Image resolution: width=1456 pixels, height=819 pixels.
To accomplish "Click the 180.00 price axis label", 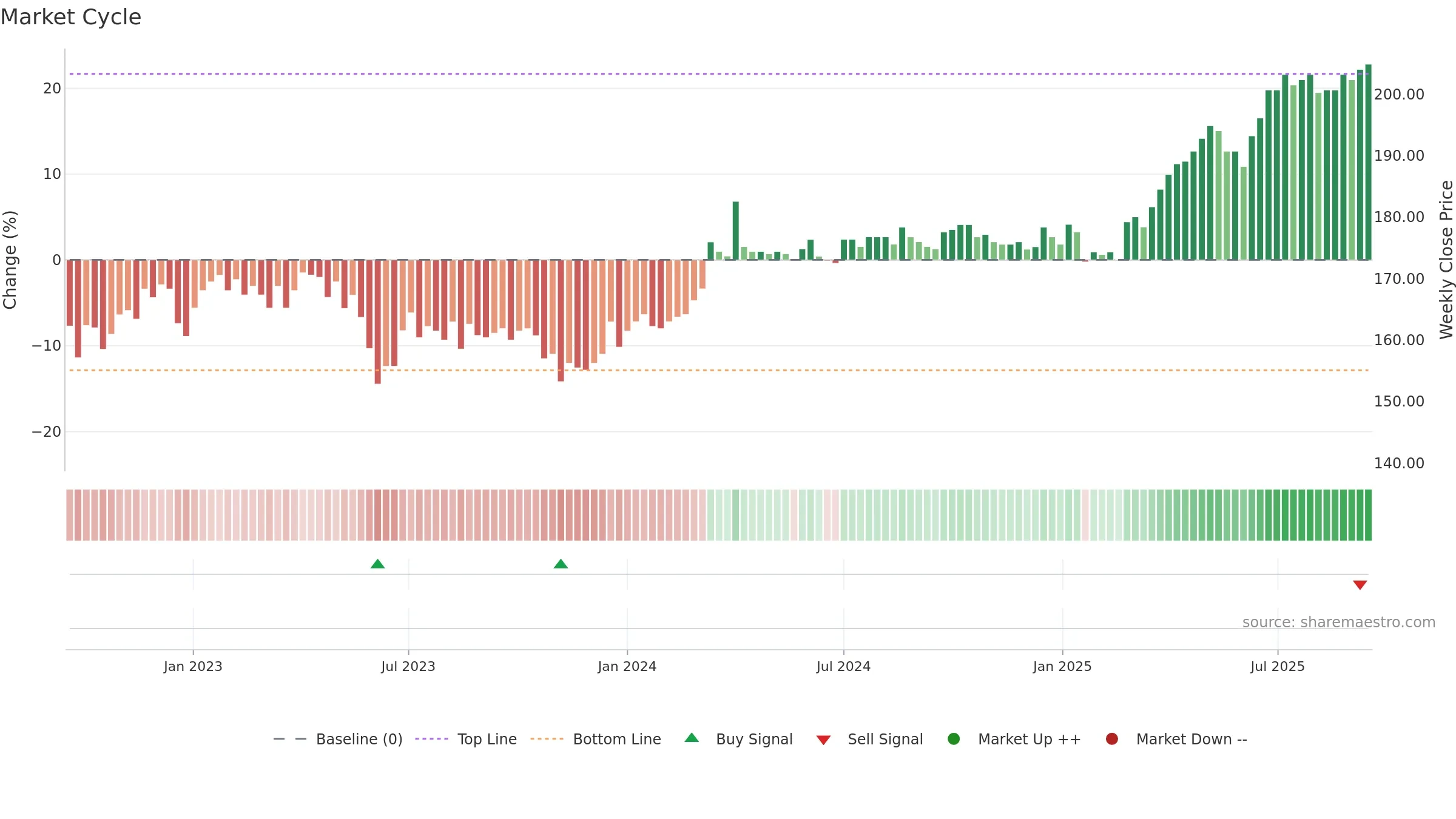I will [1399, 217].
